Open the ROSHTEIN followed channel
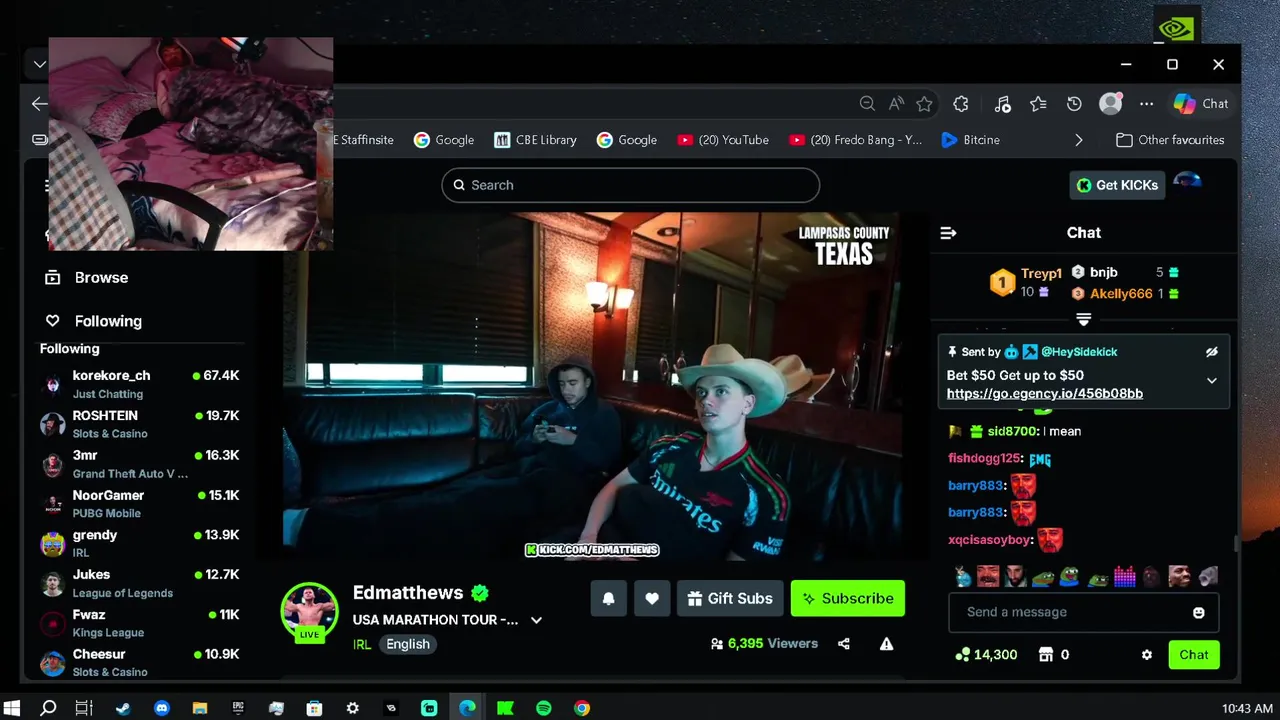Screen dimensions: 1280x720 point(141,424)
